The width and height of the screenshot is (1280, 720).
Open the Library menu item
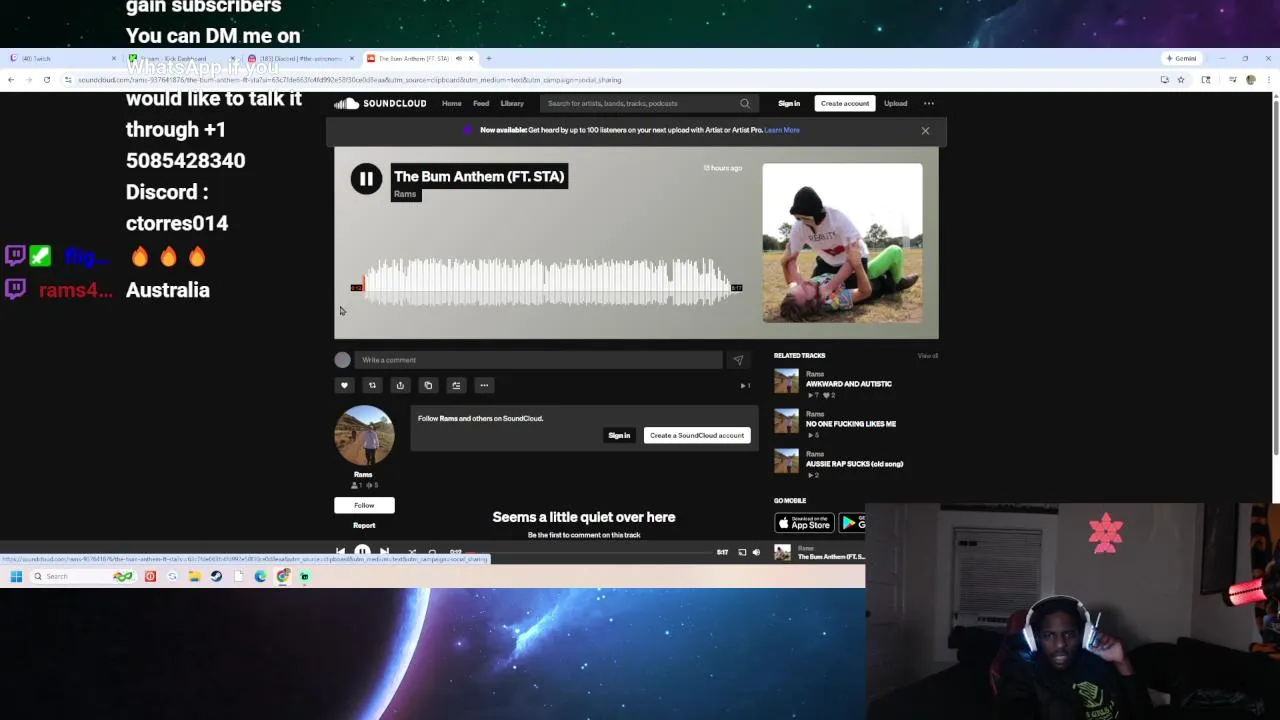512,103
